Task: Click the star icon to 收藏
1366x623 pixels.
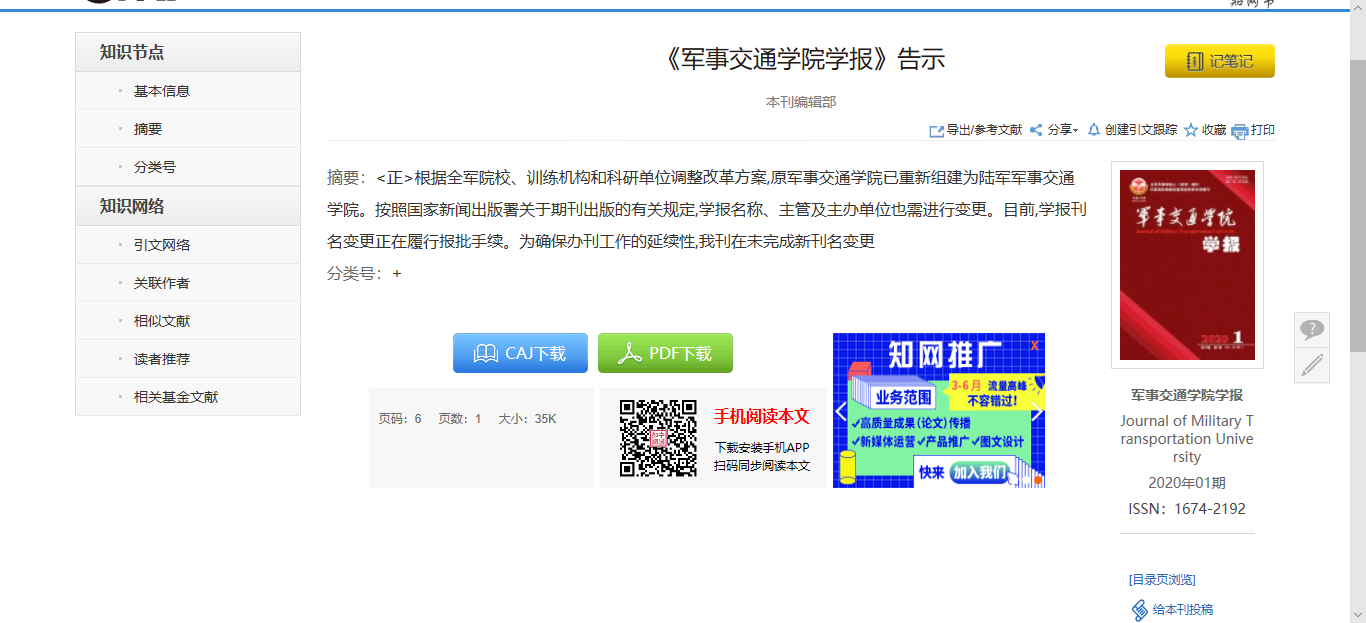Action: click(1191, 130)
